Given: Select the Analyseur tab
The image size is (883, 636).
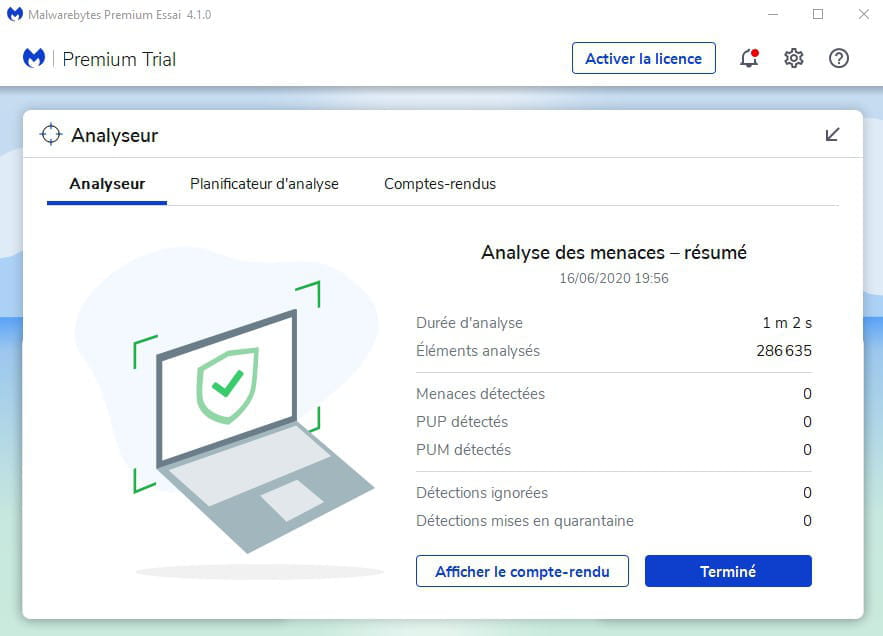Looking at the screenshot, I should (107, 184).
